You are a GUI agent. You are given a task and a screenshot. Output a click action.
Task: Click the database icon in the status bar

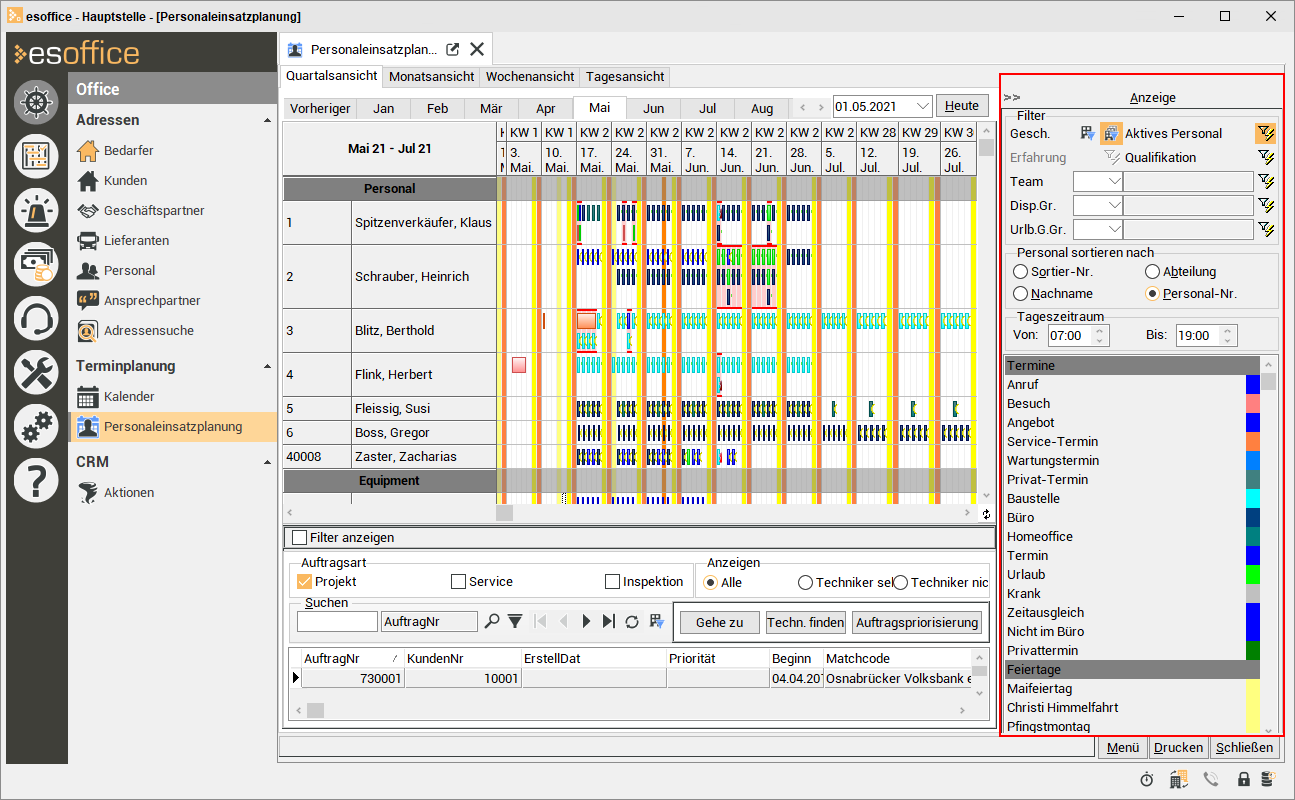point(1267,779)
